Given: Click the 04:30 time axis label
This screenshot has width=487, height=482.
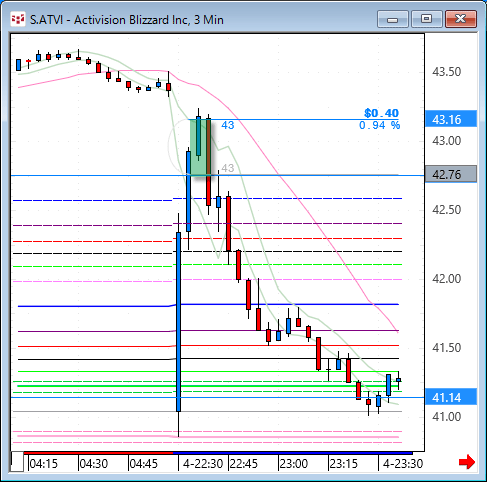Looking at the screenshot, I should [94, 464].
